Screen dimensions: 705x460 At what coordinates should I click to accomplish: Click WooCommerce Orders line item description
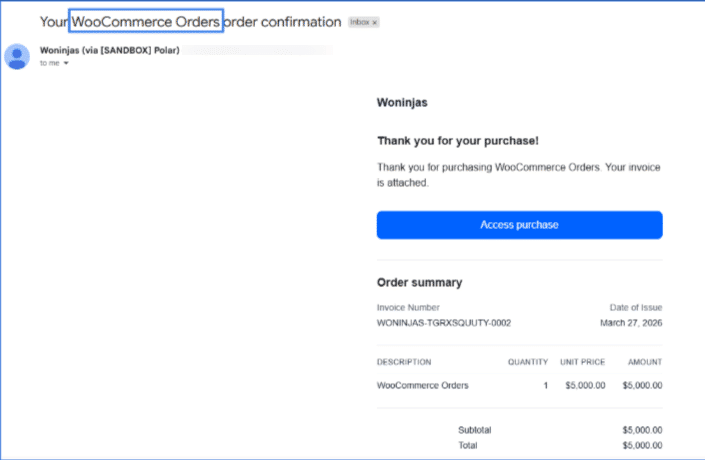click(x=423, y=385)
